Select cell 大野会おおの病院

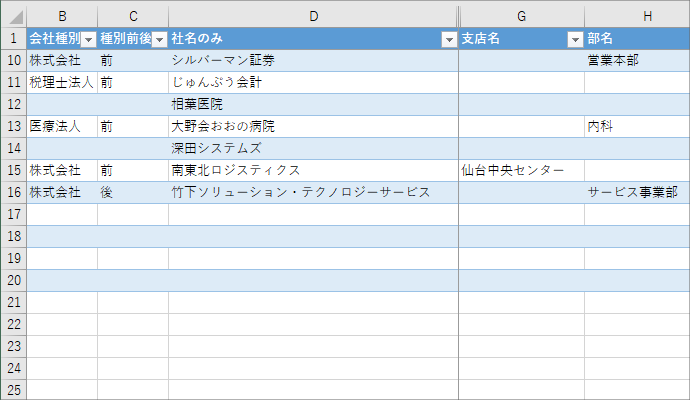(x=313, y=127)
